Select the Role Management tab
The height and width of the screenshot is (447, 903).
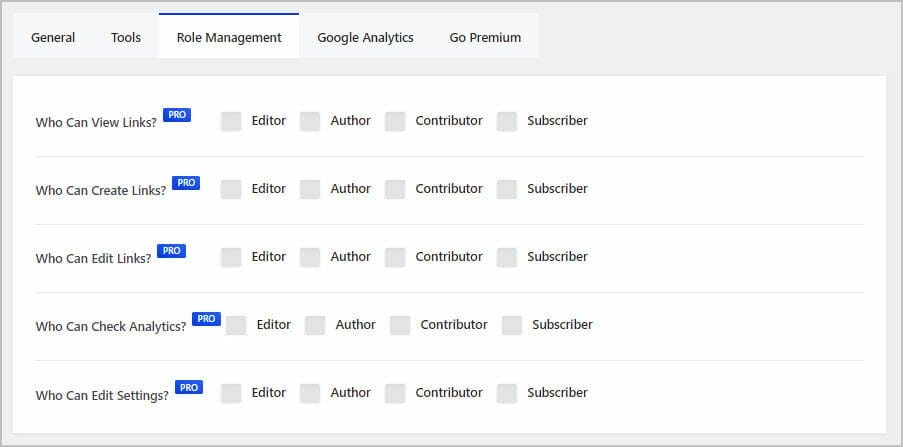[x=229, y=37]
